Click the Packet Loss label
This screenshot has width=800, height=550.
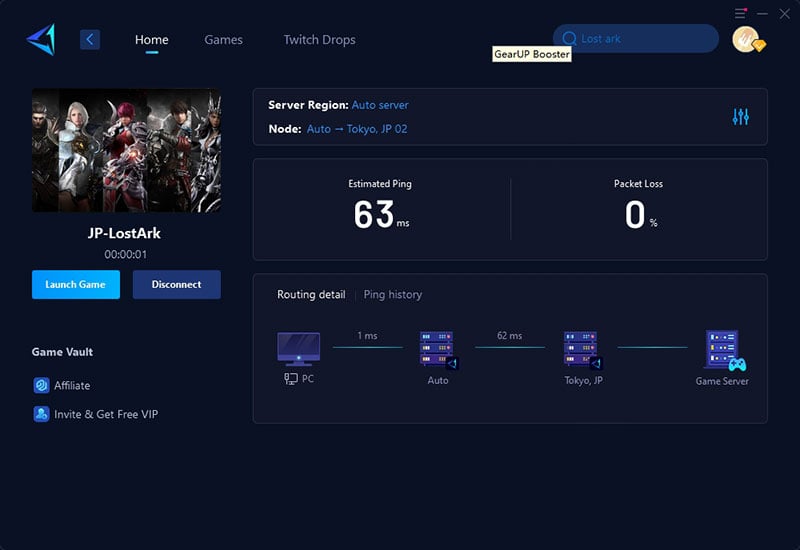coord(638,184)
